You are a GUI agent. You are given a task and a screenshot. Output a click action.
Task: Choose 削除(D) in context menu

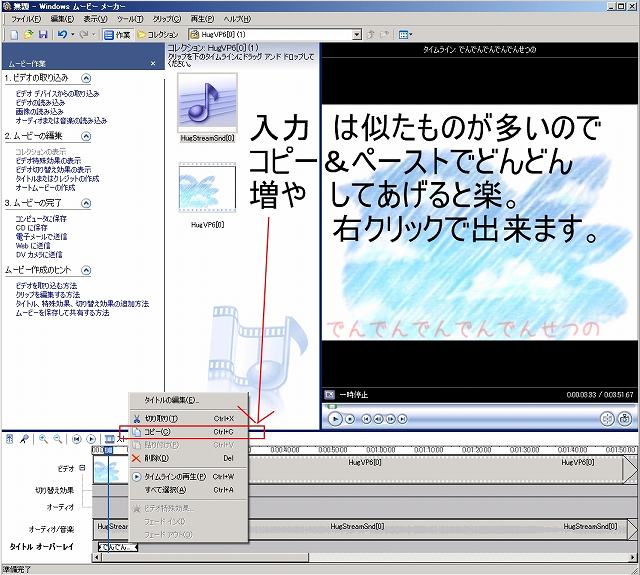point(189,458)
